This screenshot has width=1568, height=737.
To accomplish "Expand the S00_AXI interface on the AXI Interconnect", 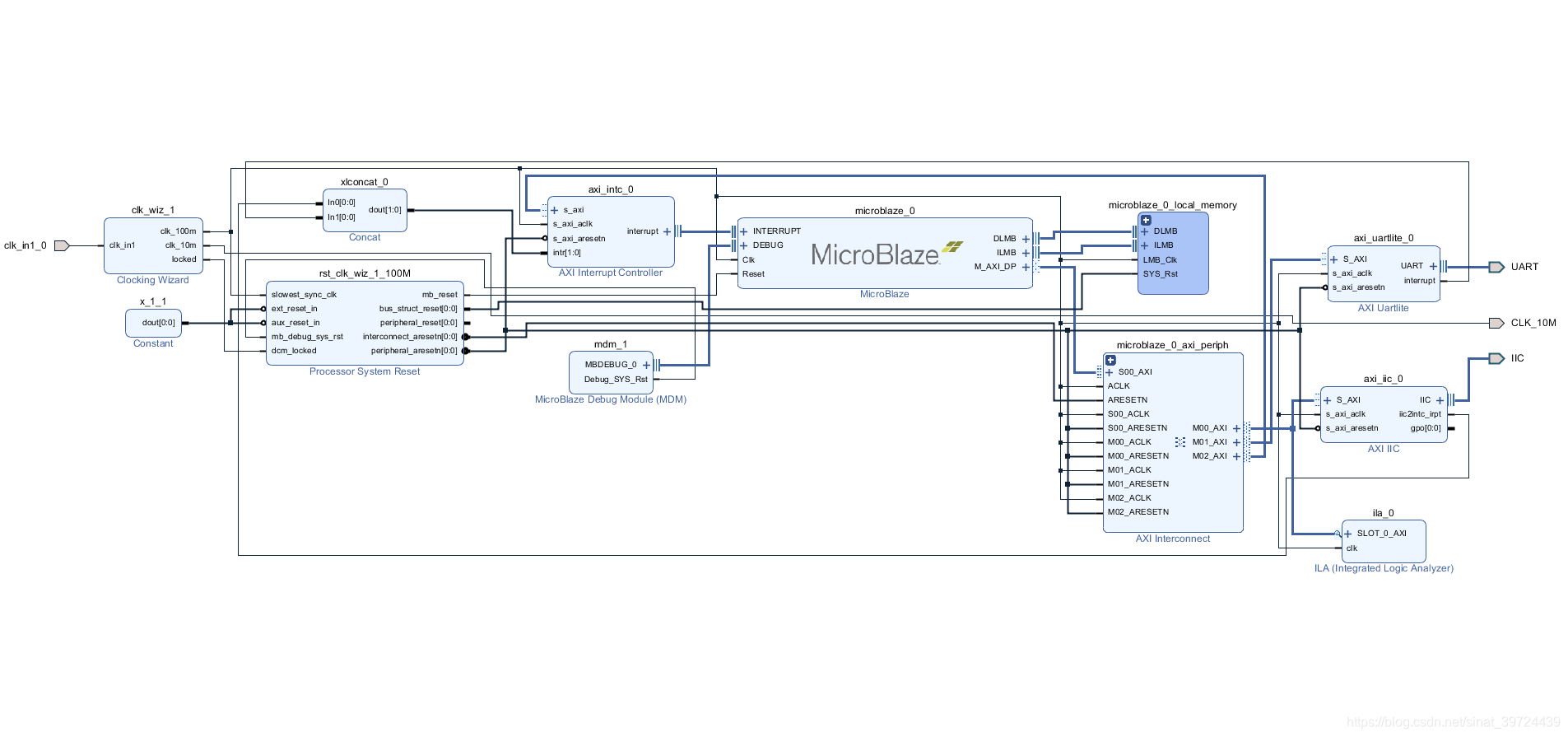I will pyautogui.click(x=1110, y=372).
